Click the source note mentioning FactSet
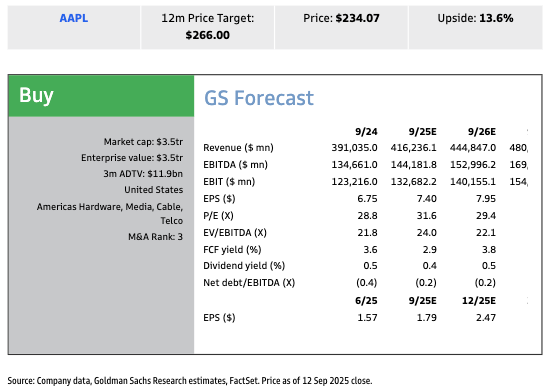This screenshot has width=549, height=392. (189, 381)
